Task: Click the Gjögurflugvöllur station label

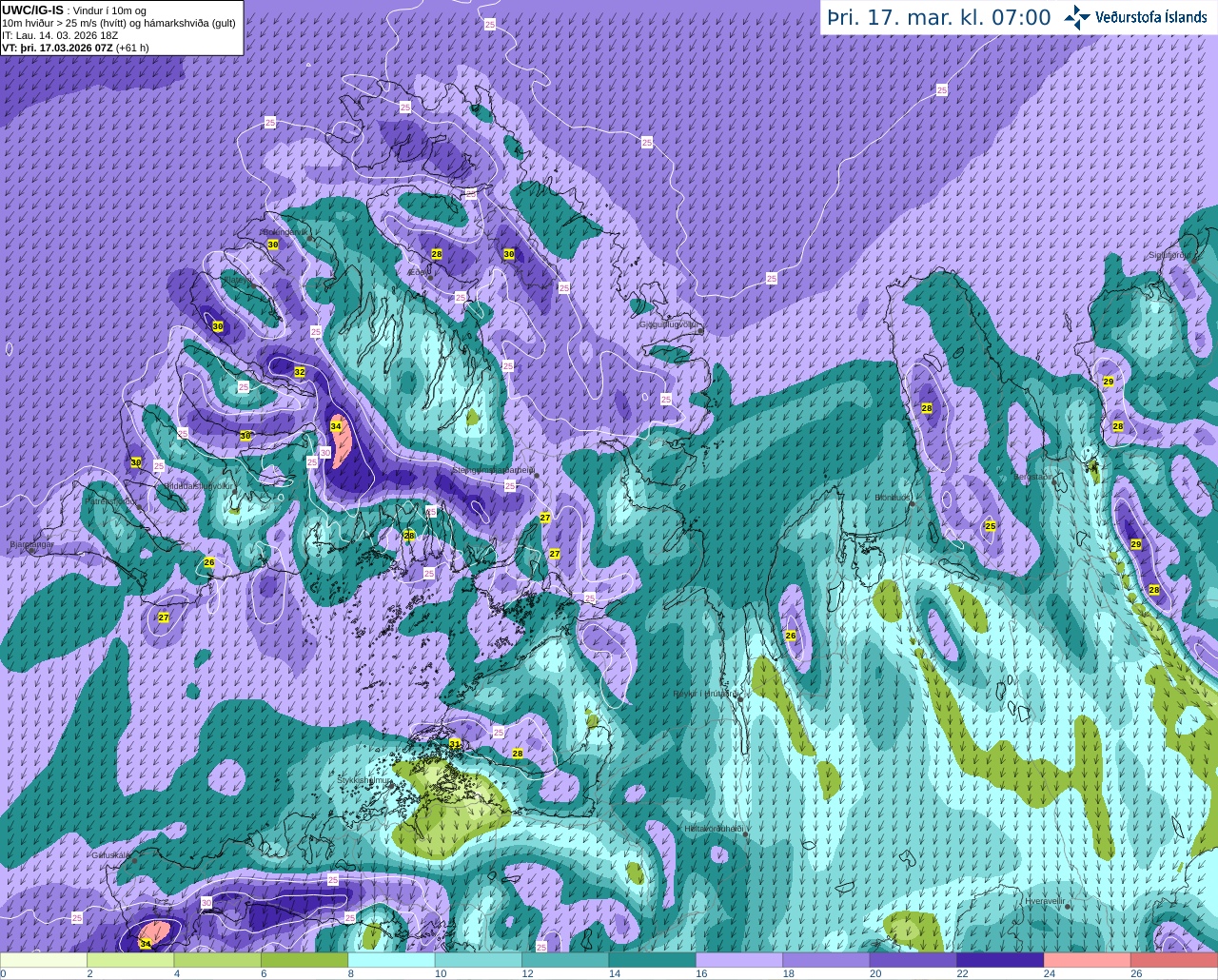Action: click(670, 324)
